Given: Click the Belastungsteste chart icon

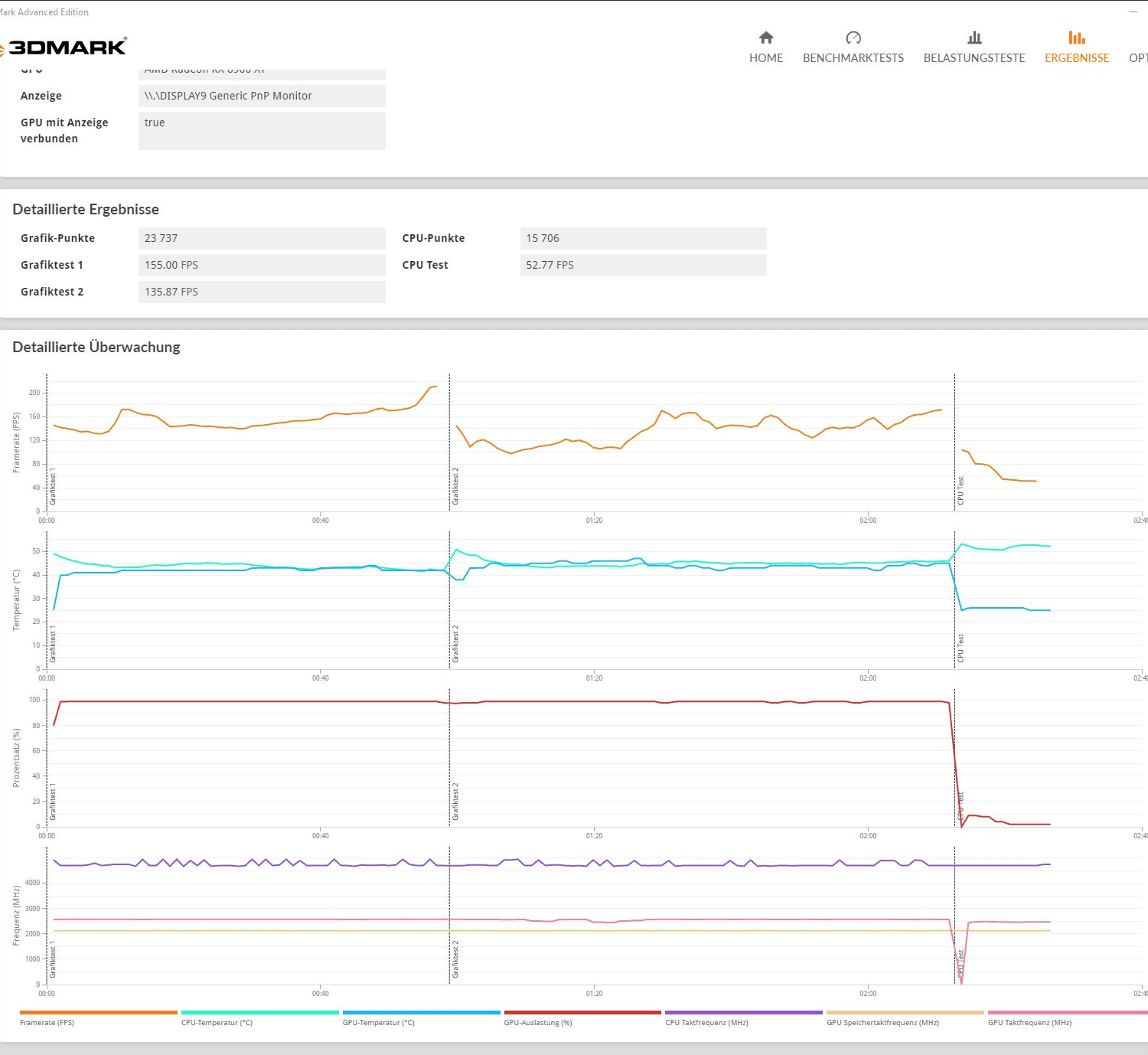Looking at the screenshot, I should click(x=974, y=38).
